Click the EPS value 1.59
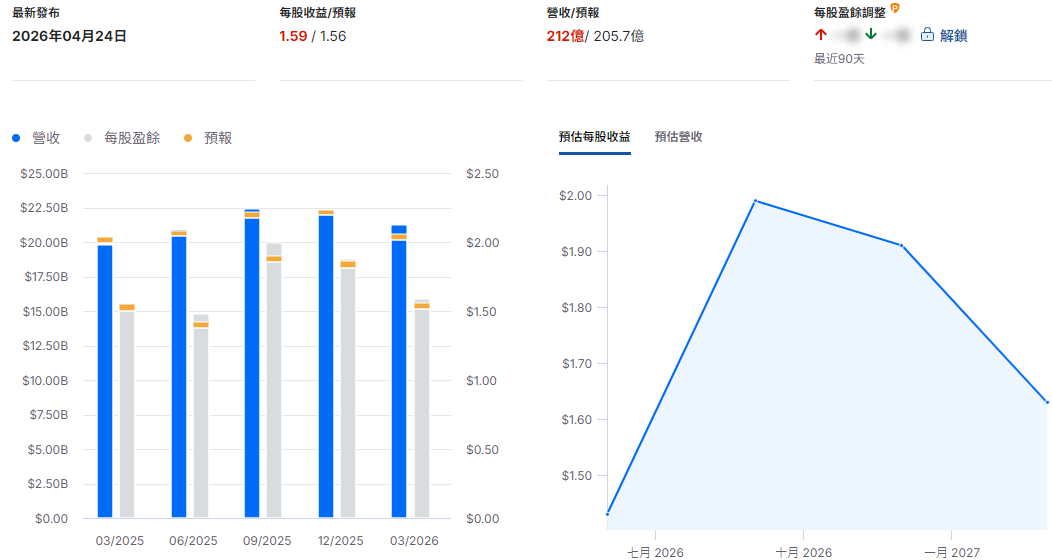The width and height of the screenshot is (1052, 560). coord(293,36)
